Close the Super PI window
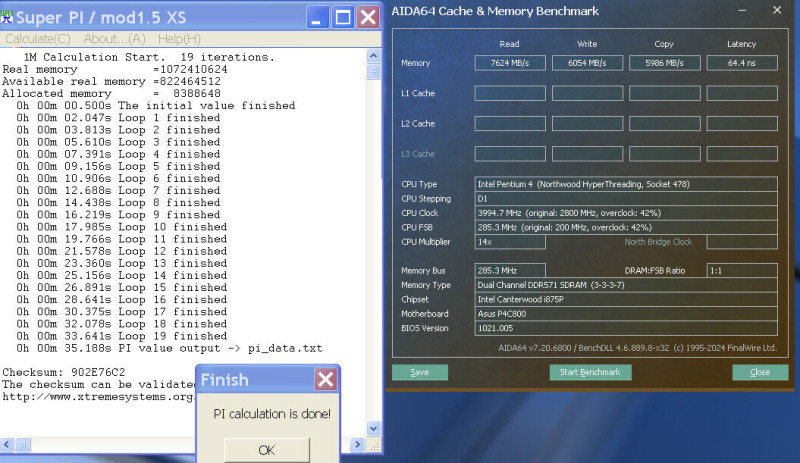The image size is (800, 463). [x=367, y=17]
